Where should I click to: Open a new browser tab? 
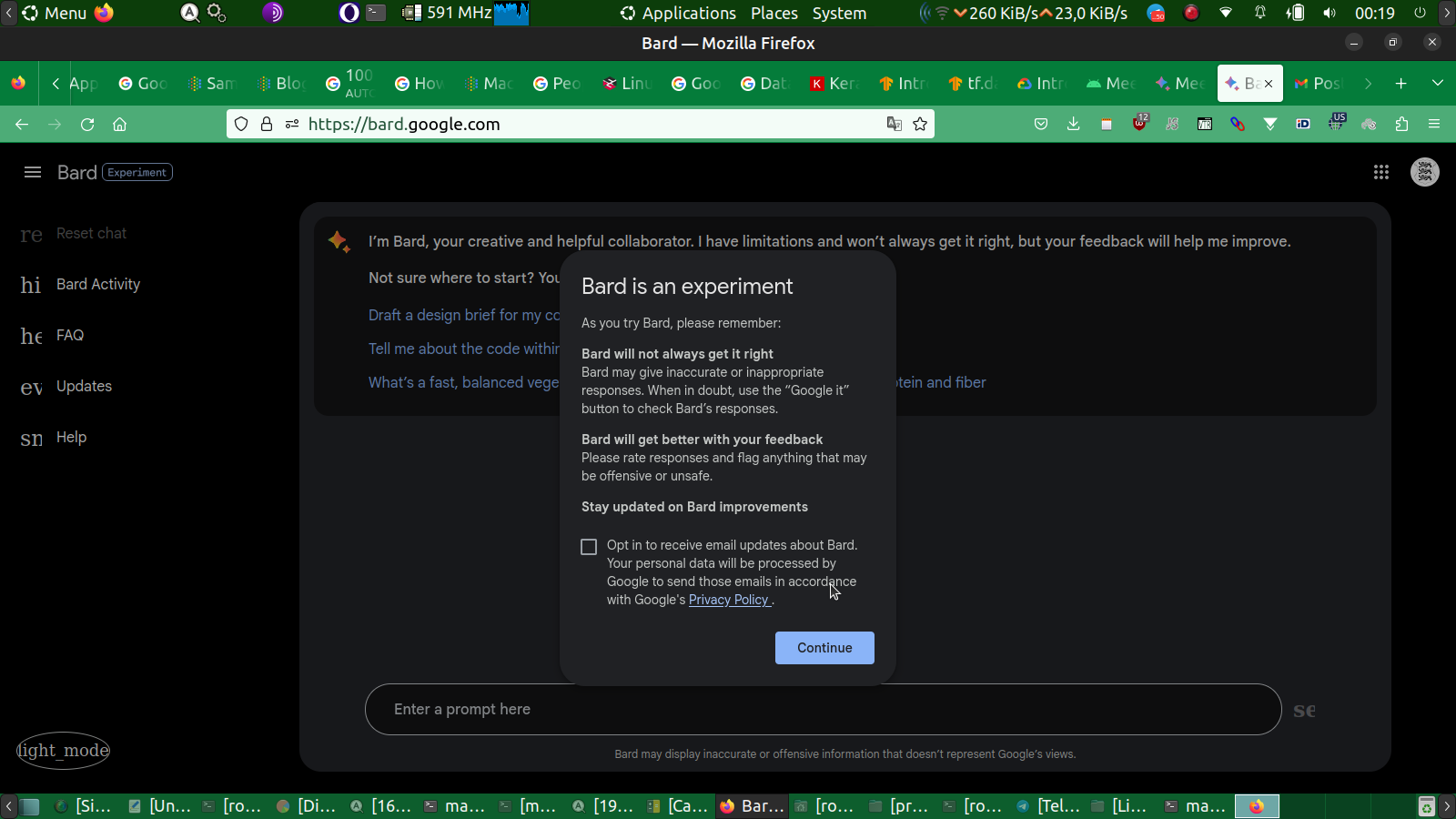point(1400,83)
